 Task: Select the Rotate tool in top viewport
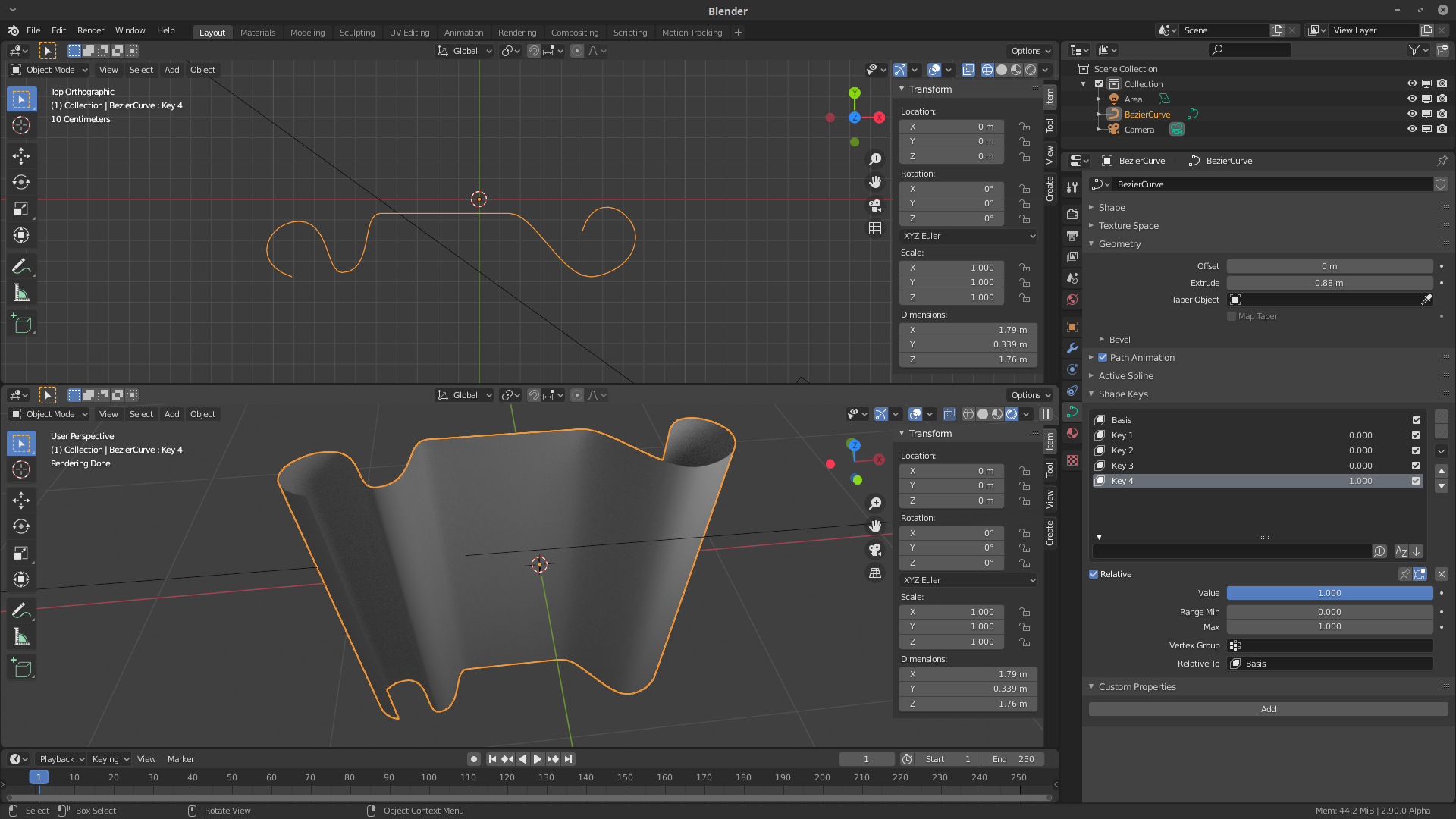tap(21, 182)
